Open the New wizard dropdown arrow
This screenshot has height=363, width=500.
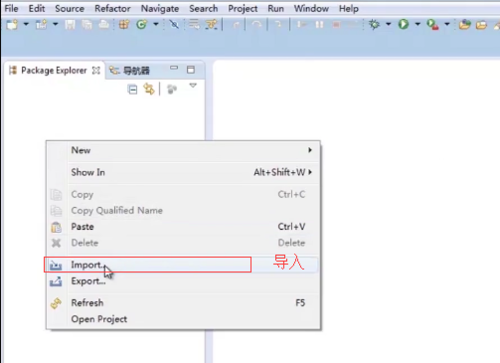click(26, 24)
